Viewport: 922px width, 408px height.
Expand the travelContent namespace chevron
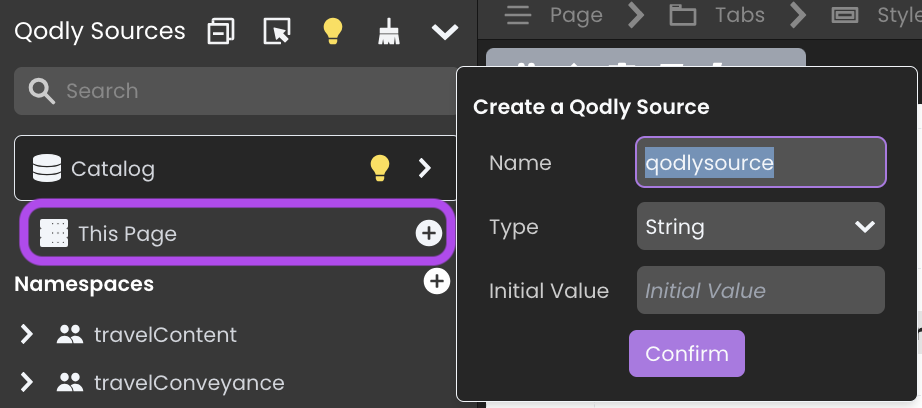[x=26, y=335]
